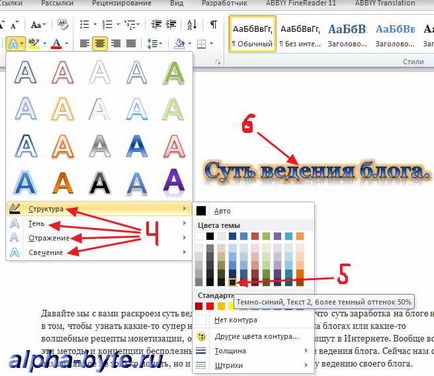434x376 pixels.
Task: Click the numbered list icon
Action: pyautogui.click(x=107, y=24)
